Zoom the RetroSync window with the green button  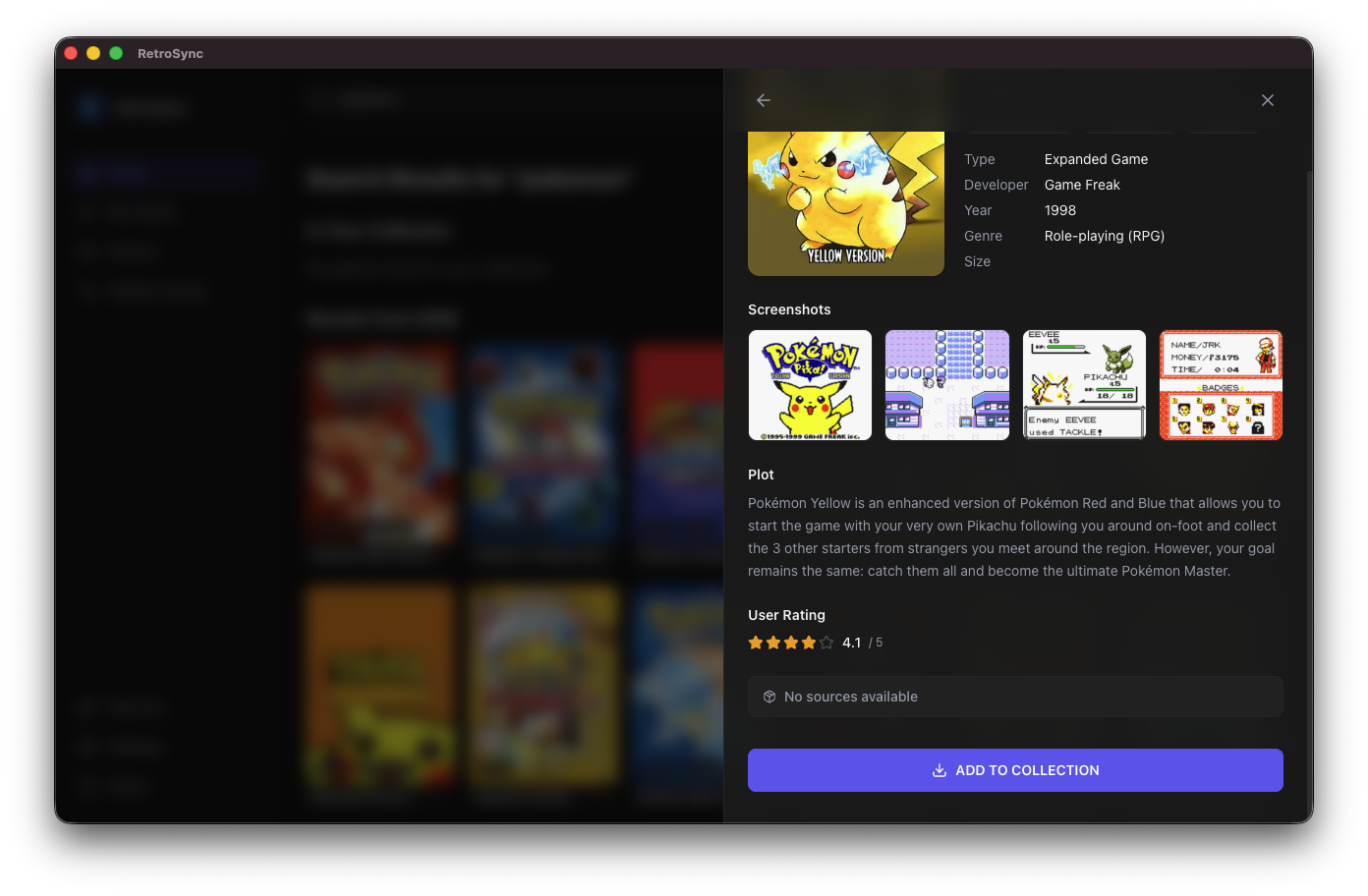pos(116,53)
